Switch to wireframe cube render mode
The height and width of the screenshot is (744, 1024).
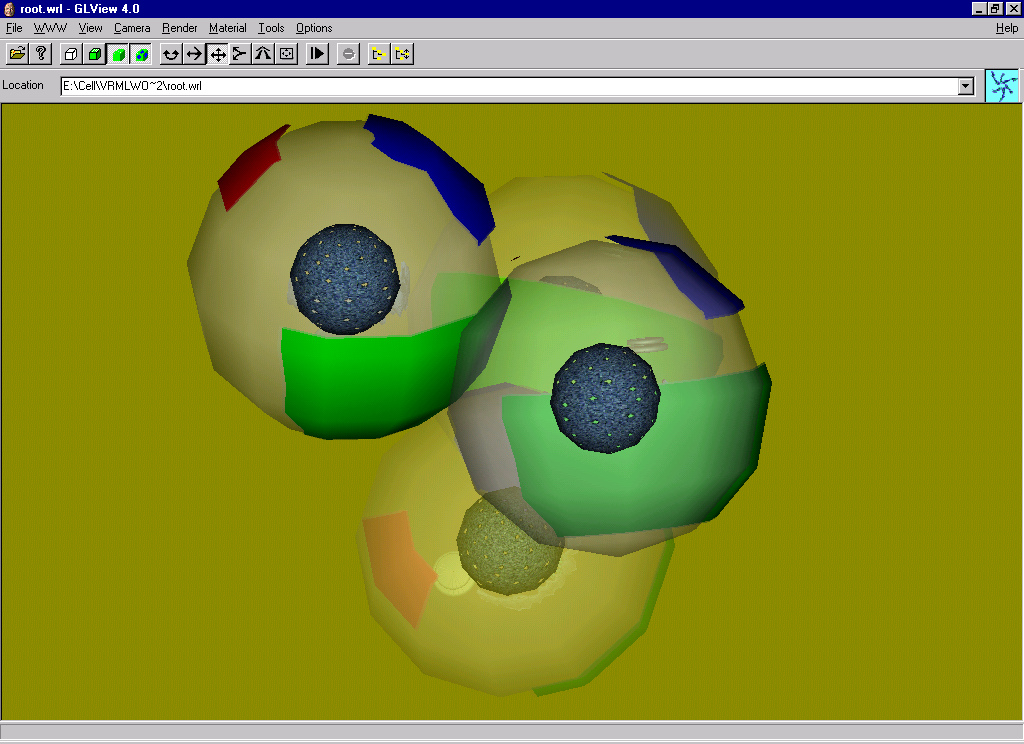click(x=72, y=54)
